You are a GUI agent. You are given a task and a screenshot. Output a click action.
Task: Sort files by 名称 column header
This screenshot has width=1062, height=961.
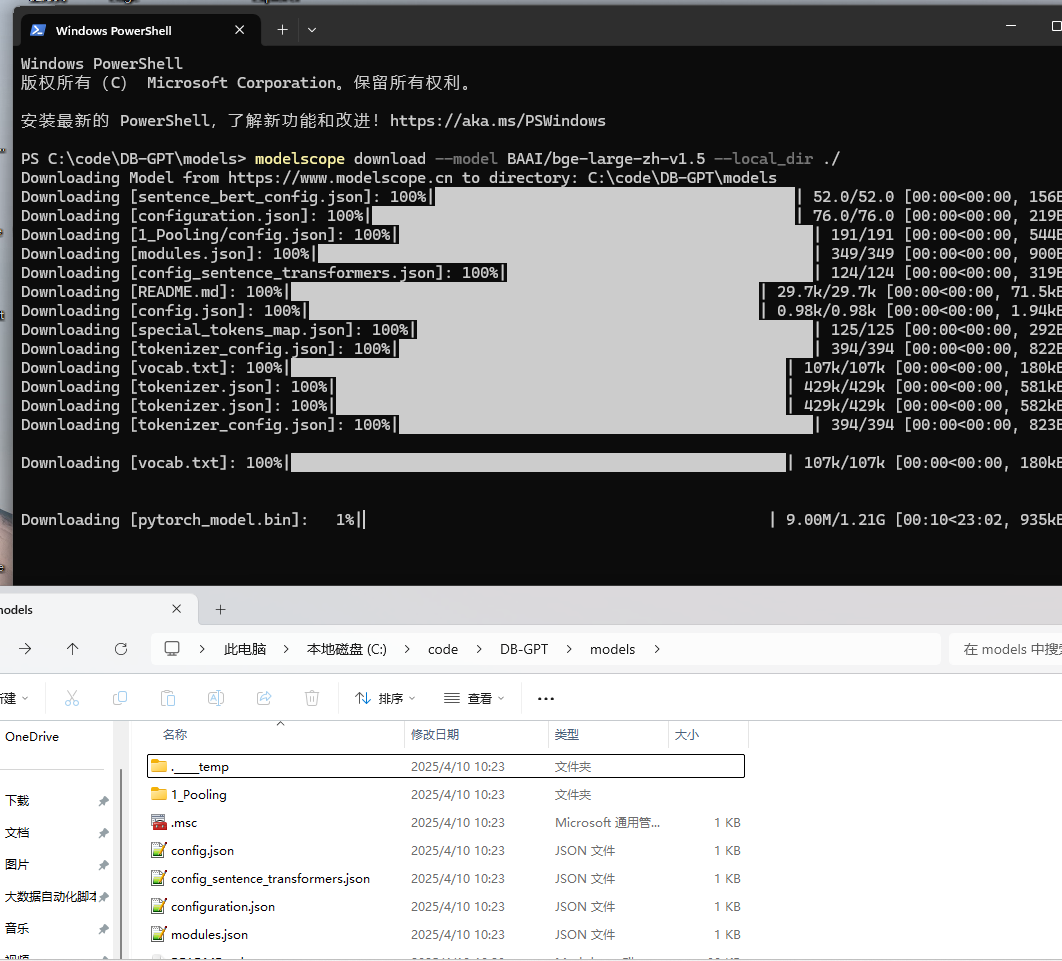pos(175,734)
